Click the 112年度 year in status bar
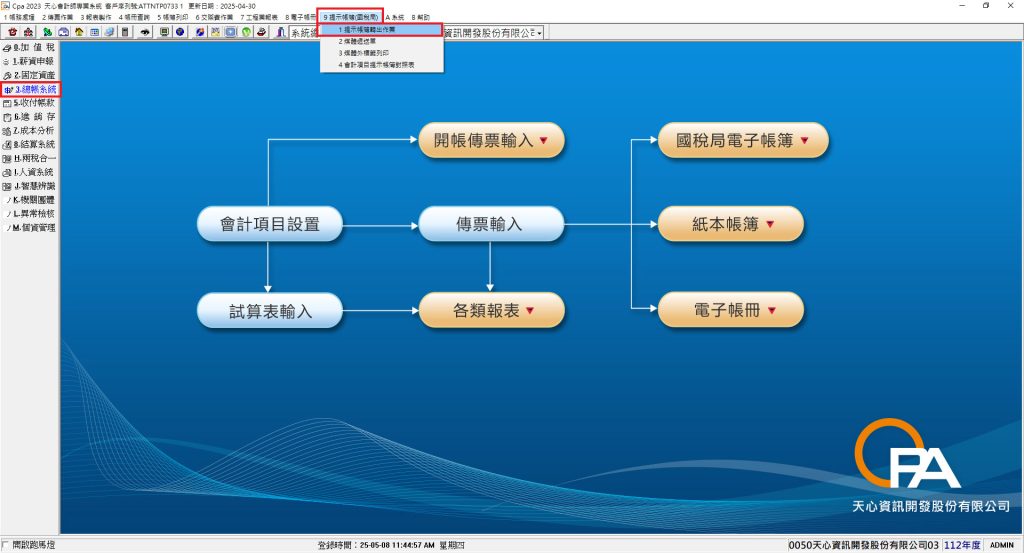 963,545
